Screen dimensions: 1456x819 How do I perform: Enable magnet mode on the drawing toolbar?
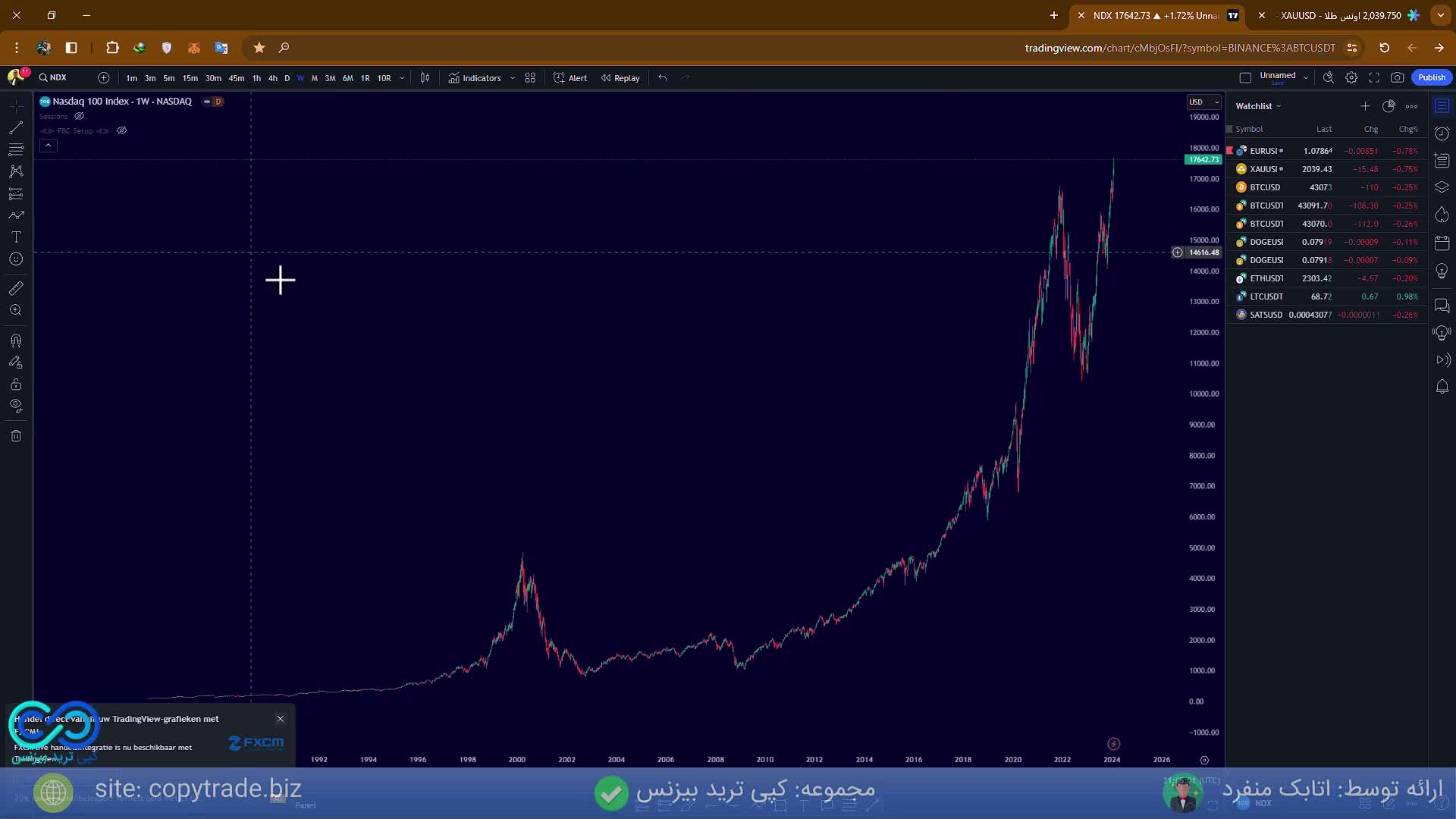(x=16, y=340)
